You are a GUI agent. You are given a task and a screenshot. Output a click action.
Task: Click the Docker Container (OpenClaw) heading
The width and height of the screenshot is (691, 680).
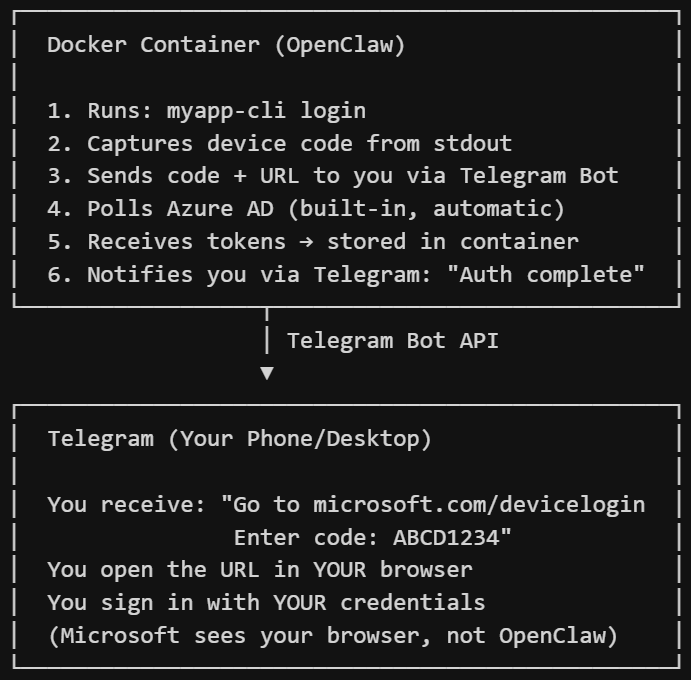pos(226,44)
